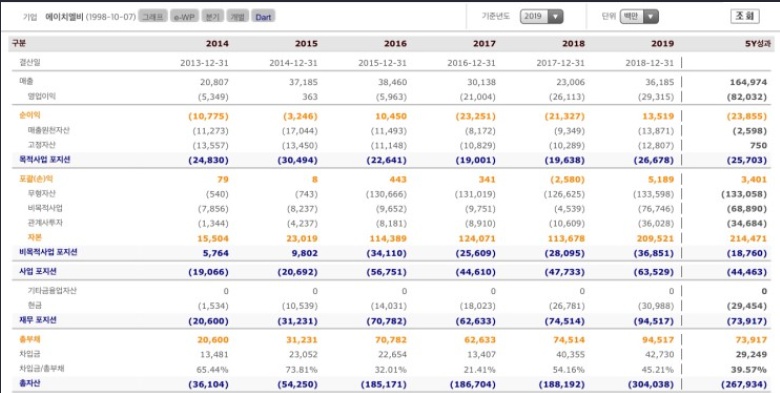Select the 매출원천자산 row label
The height and width of the screenshot is (393, 780).
[x=49, y=130]
